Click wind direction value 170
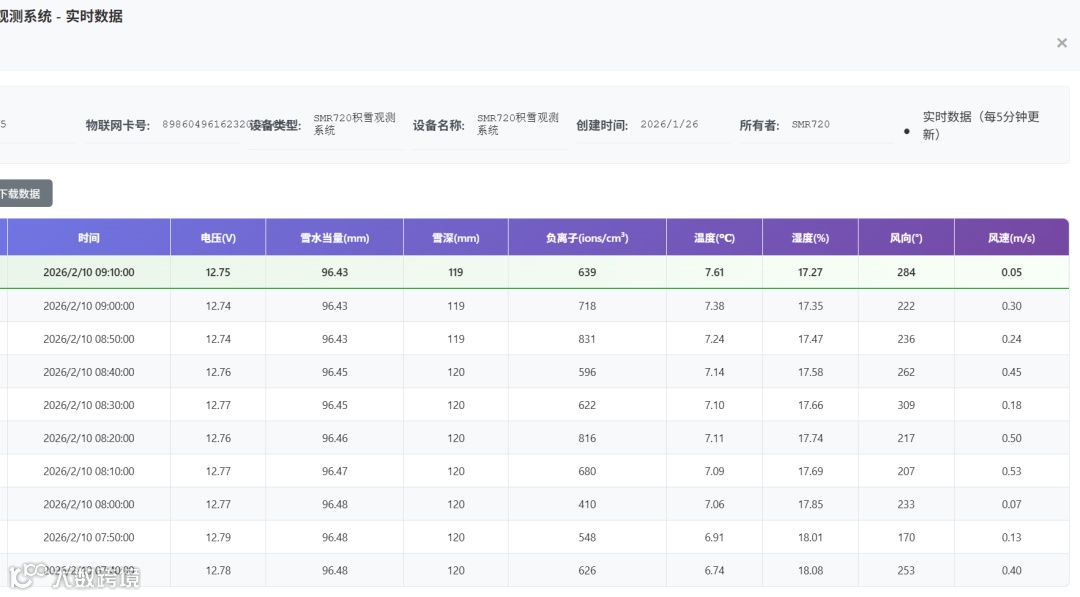Screen dimensions: 1080x597 906,537
